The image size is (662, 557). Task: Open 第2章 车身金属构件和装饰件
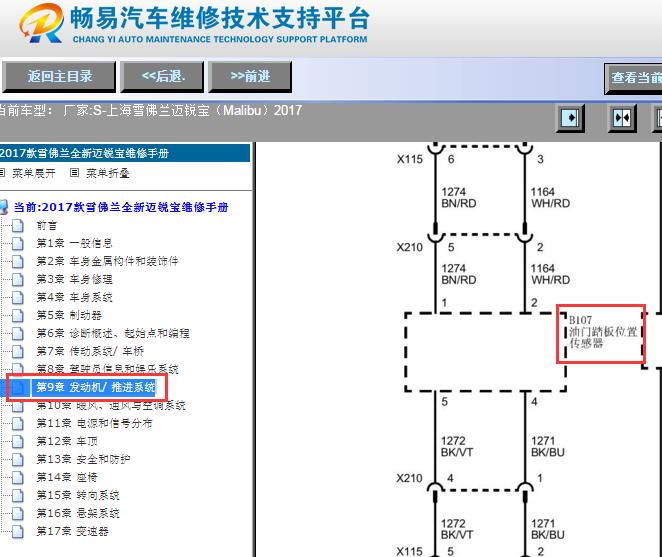[x=107, y=261]
